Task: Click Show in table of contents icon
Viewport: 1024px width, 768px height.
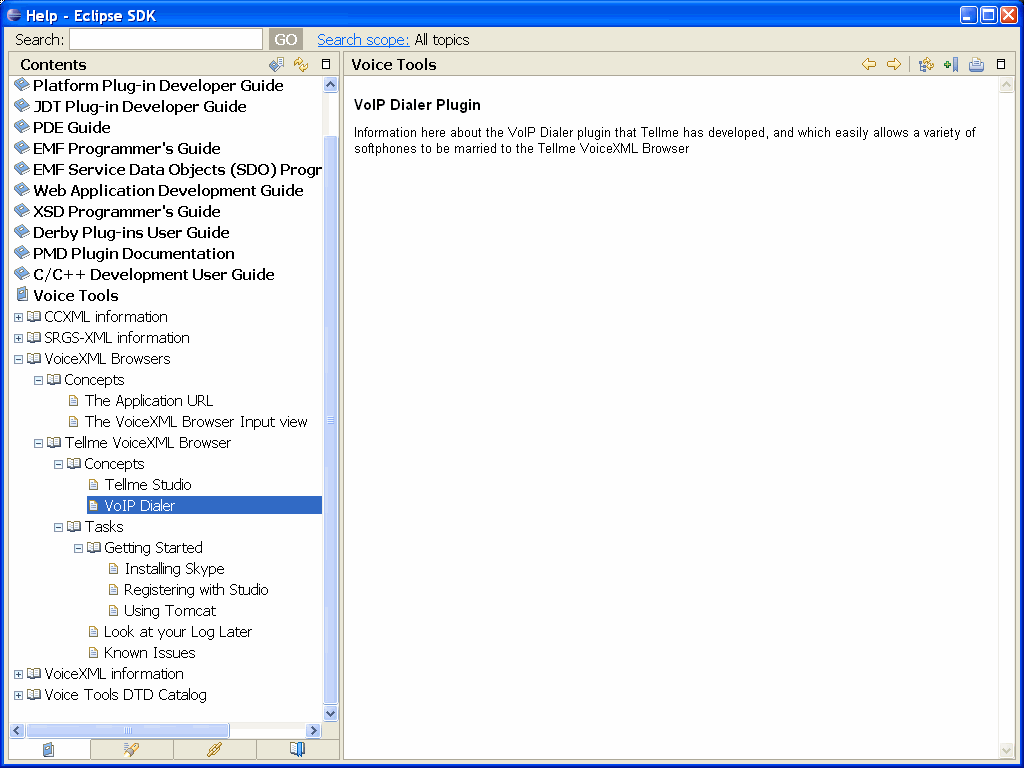Action: [x=926, y=64]
